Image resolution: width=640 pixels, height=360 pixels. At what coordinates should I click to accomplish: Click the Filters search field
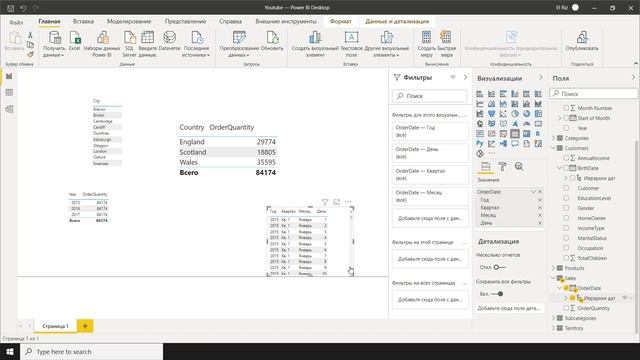[x=430, y=96]
